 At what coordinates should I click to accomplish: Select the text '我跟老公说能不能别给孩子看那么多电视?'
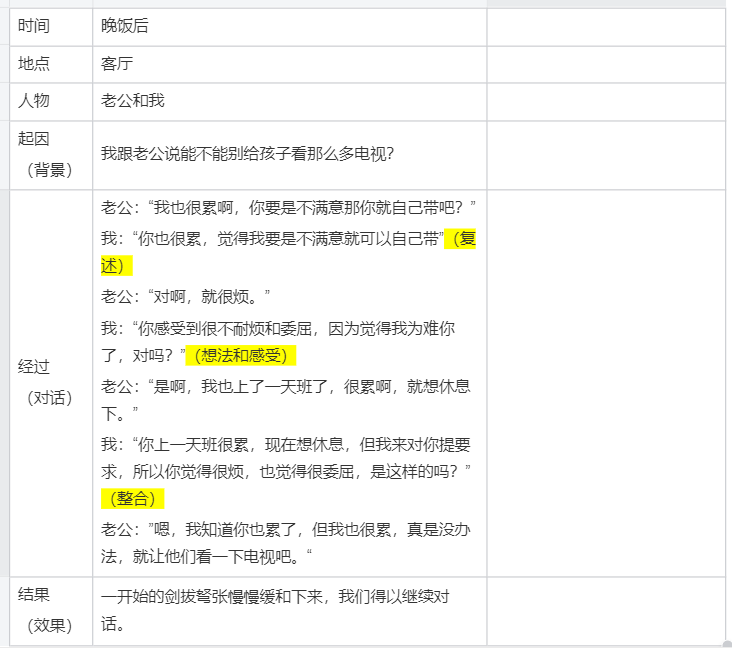(247, 154)
